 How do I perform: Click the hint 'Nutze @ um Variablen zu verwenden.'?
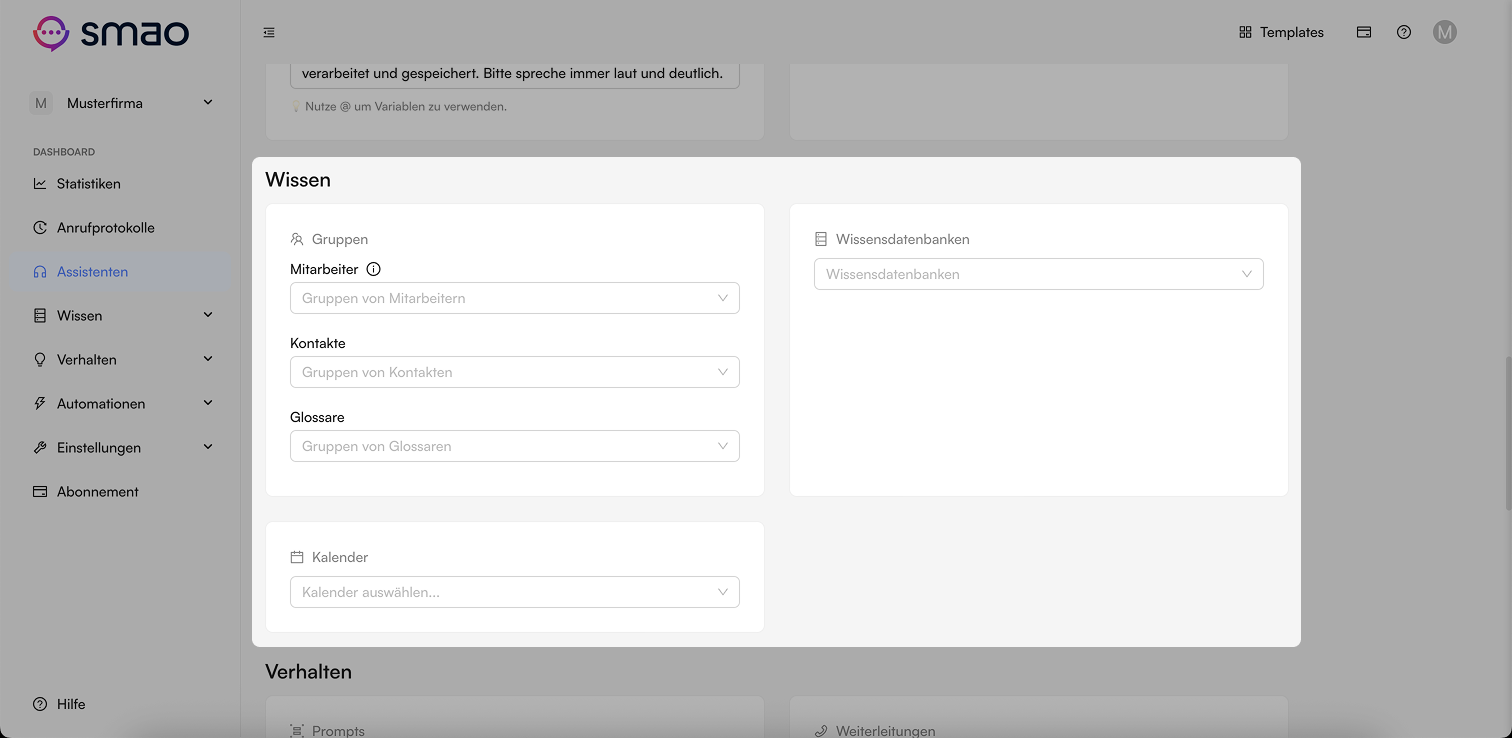pos(406,106)
